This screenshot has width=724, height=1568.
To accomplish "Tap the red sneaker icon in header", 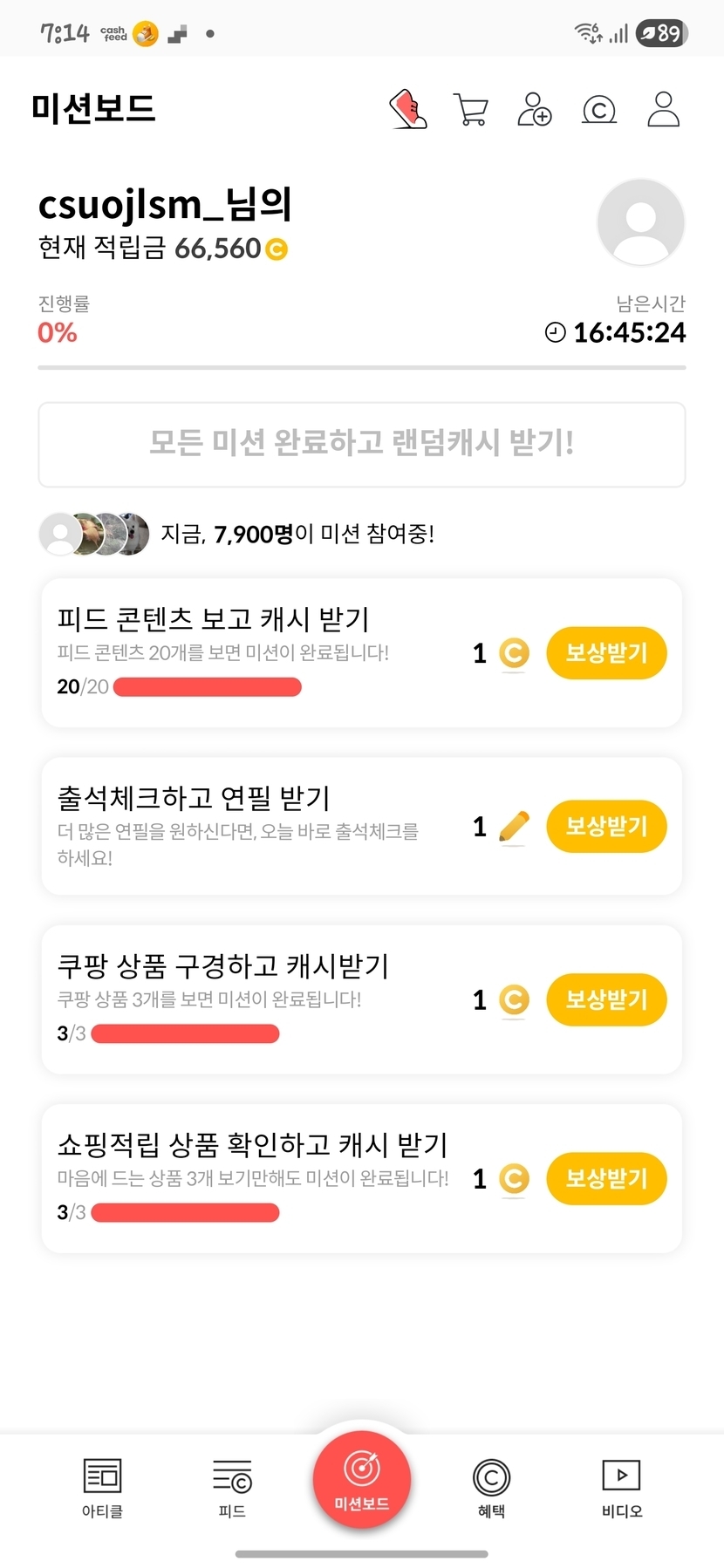I will (x=408, y=110).
